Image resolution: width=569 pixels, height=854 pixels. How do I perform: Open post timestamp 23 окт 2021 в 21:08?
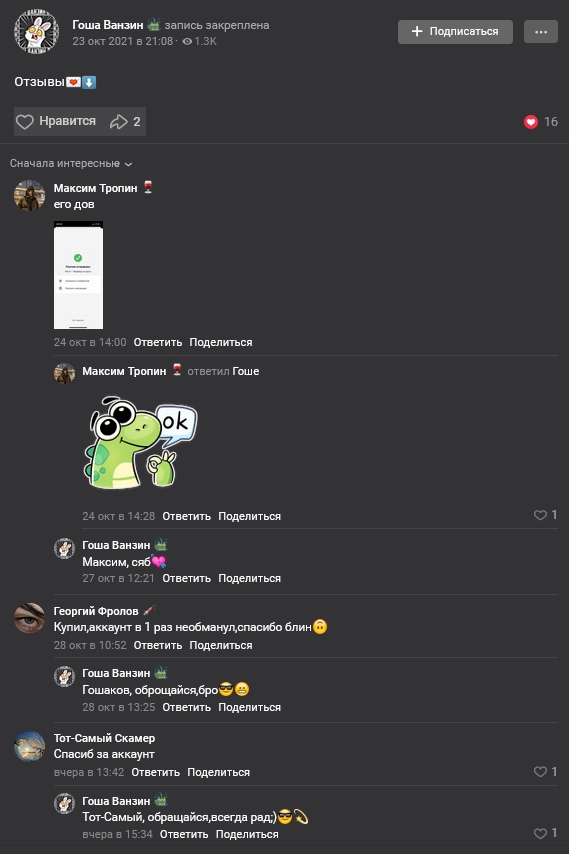click(x=123, y=41)
